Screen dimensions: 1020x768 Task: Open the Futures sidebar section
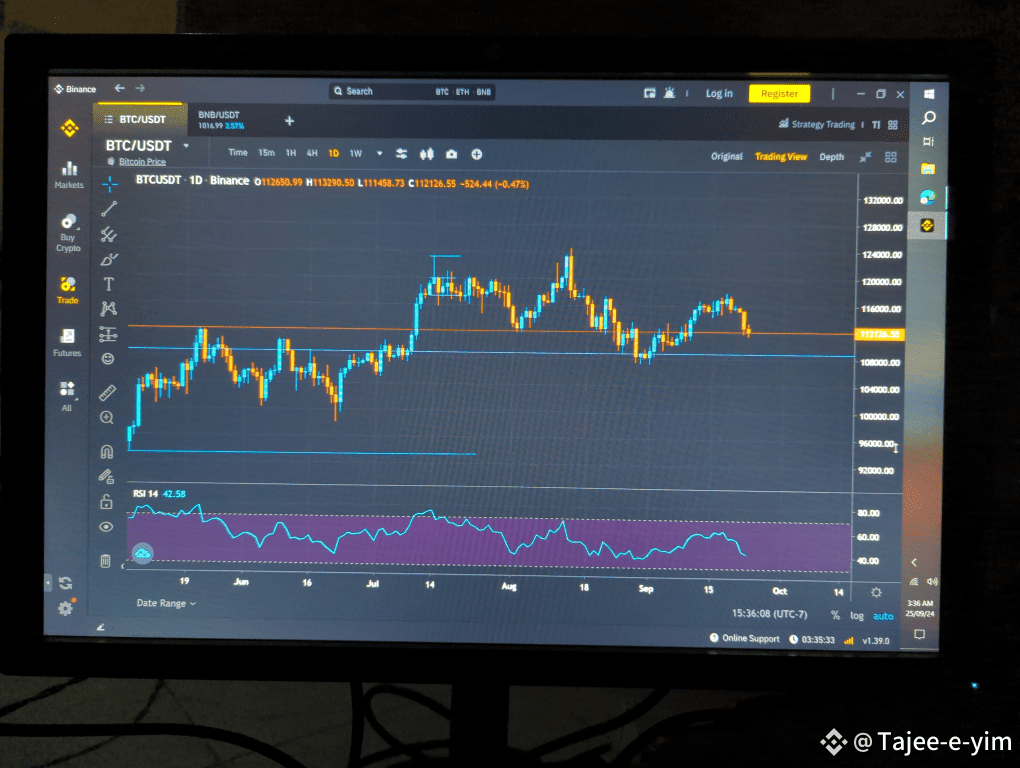pyautogui.click(x=67, y=343)
